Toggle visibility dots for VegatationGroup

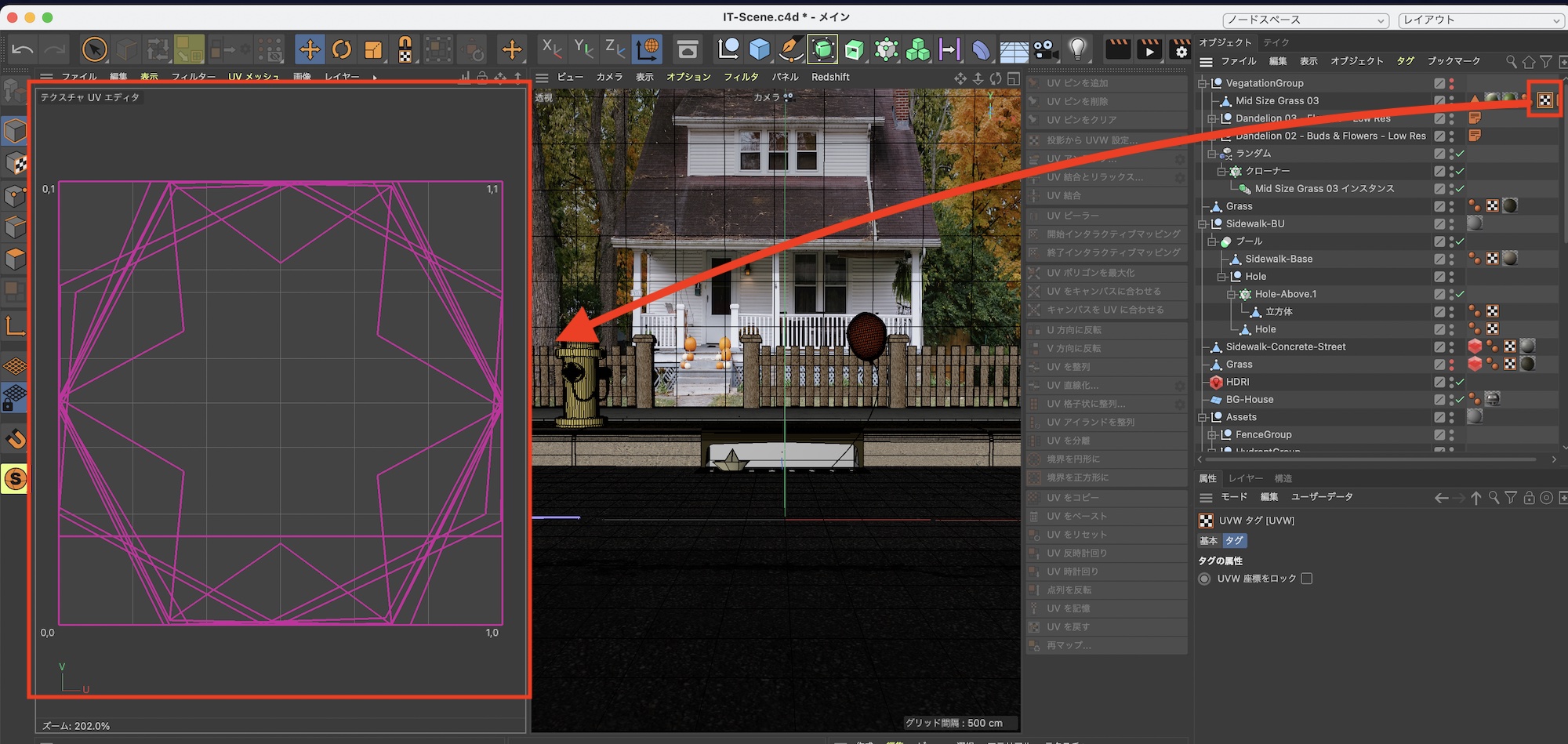coord(1451,83)
